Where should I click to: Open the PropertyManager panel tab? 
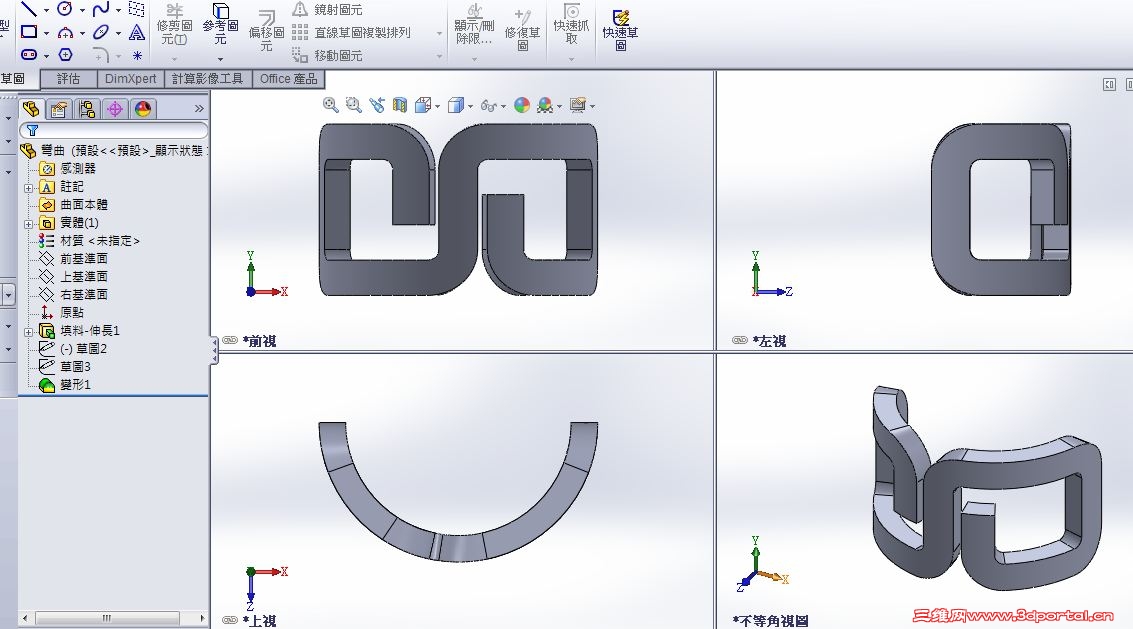[x=59, y=109]
